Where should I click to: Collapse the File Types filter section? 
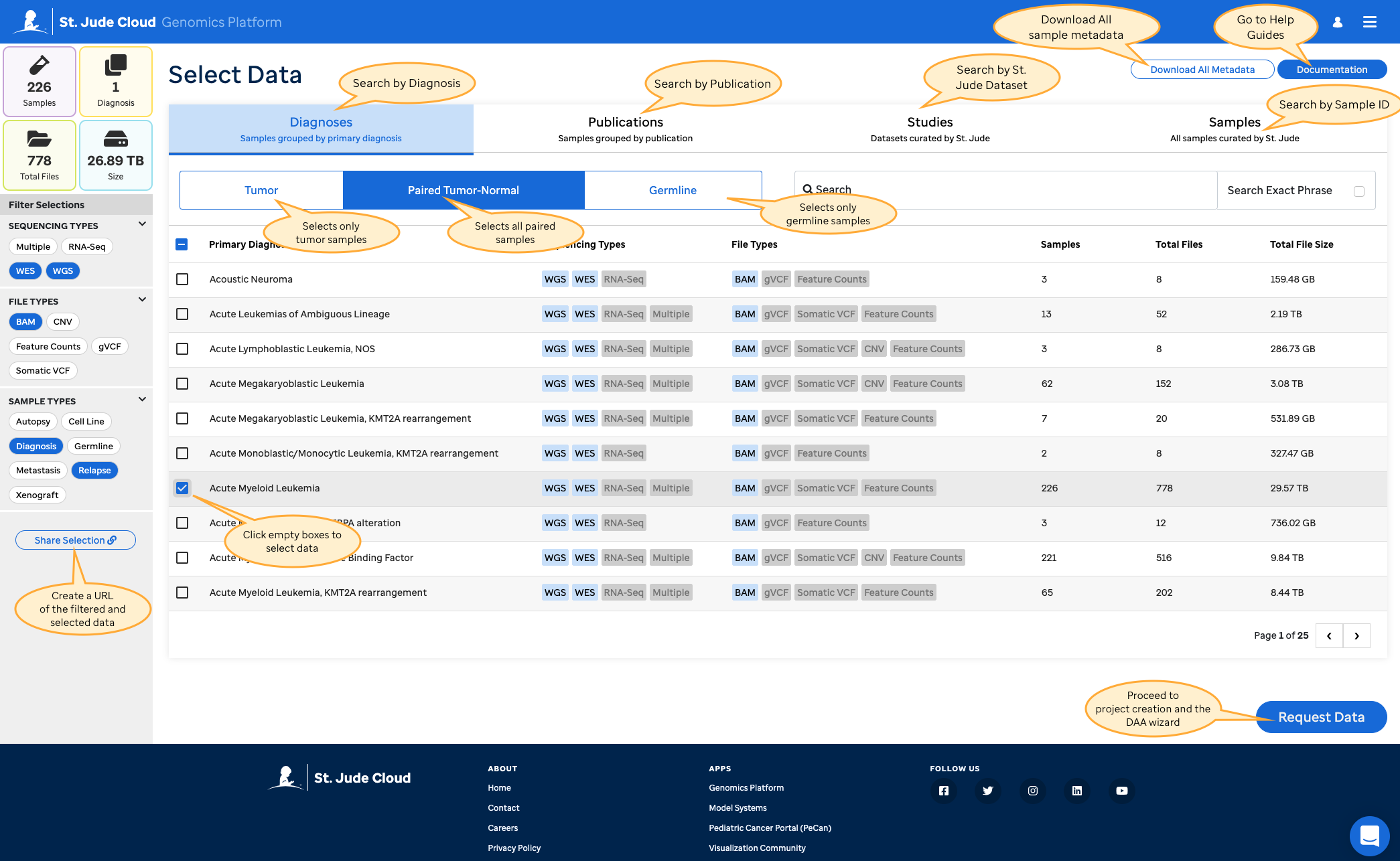[x=142, y=300]
